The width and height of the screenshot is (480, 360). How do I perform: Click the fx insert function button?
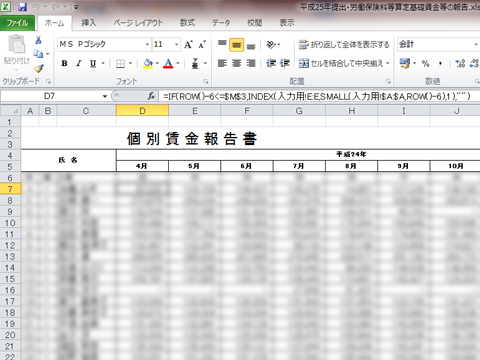point(151,96)
